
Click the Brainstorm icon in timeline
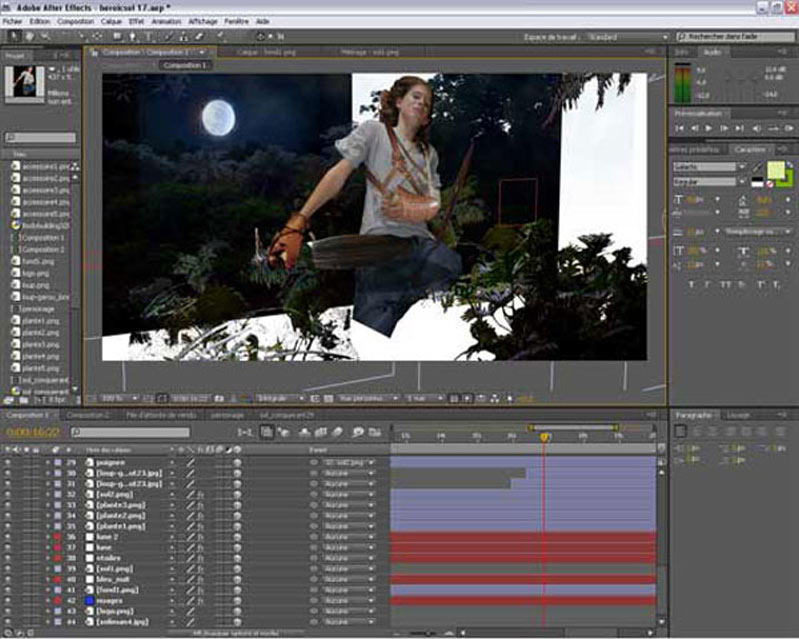(358, 432)
